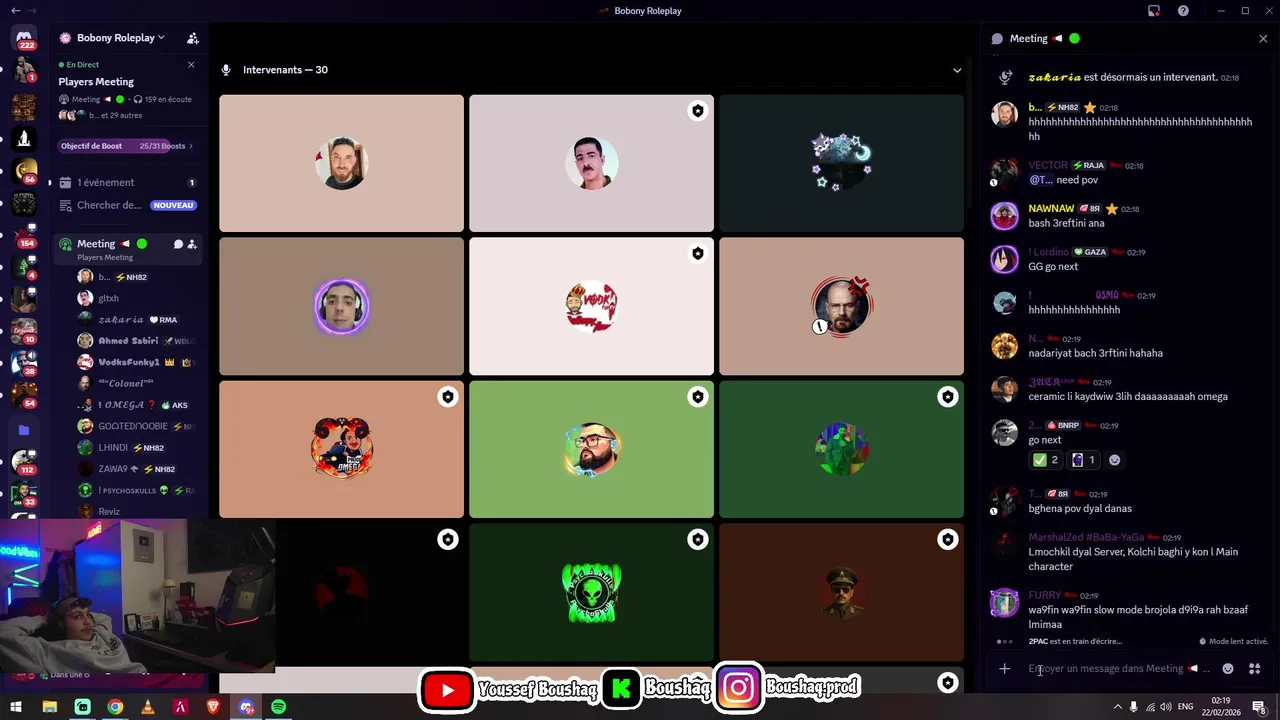Click moderator badge on green alien speaker tile
This screenshot has width=1280, height=720.
point(698,540)
